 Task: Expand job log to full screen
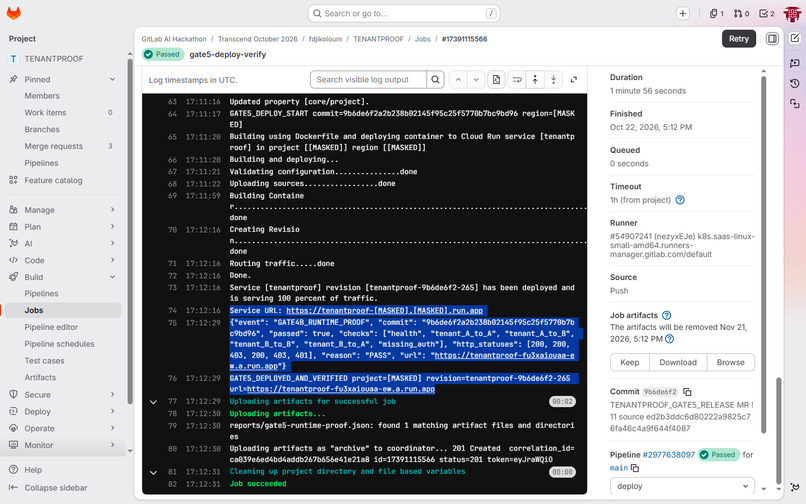[x=574, y=80]
